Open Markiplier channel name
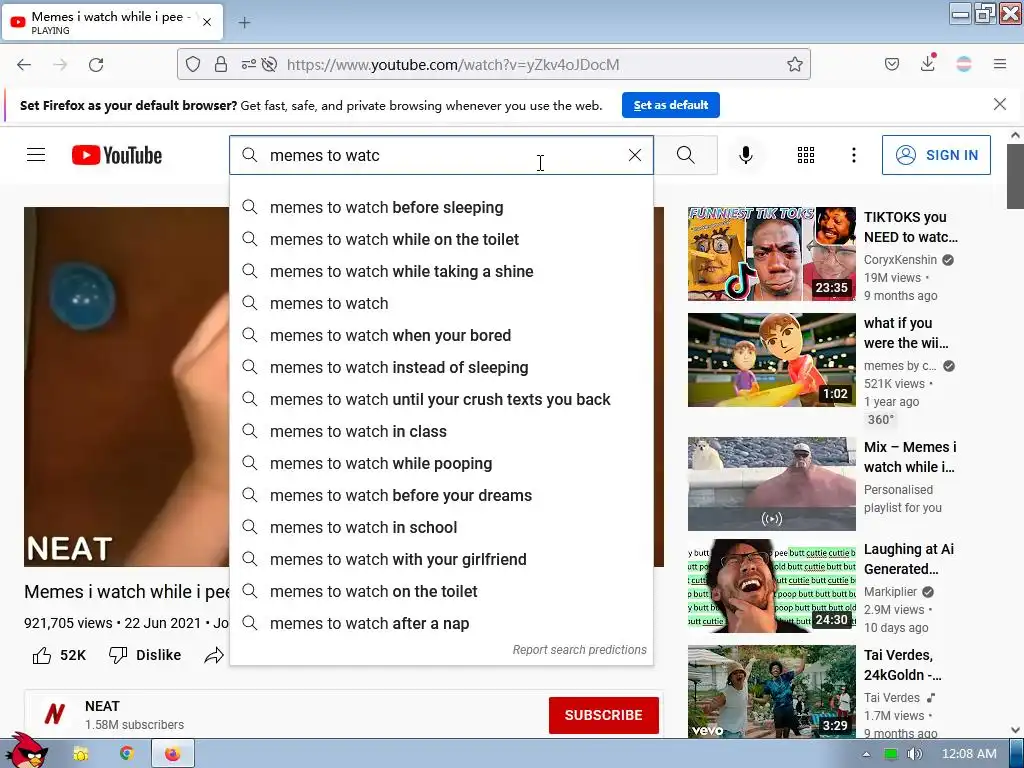1024x768 pixels. point(890,592)
